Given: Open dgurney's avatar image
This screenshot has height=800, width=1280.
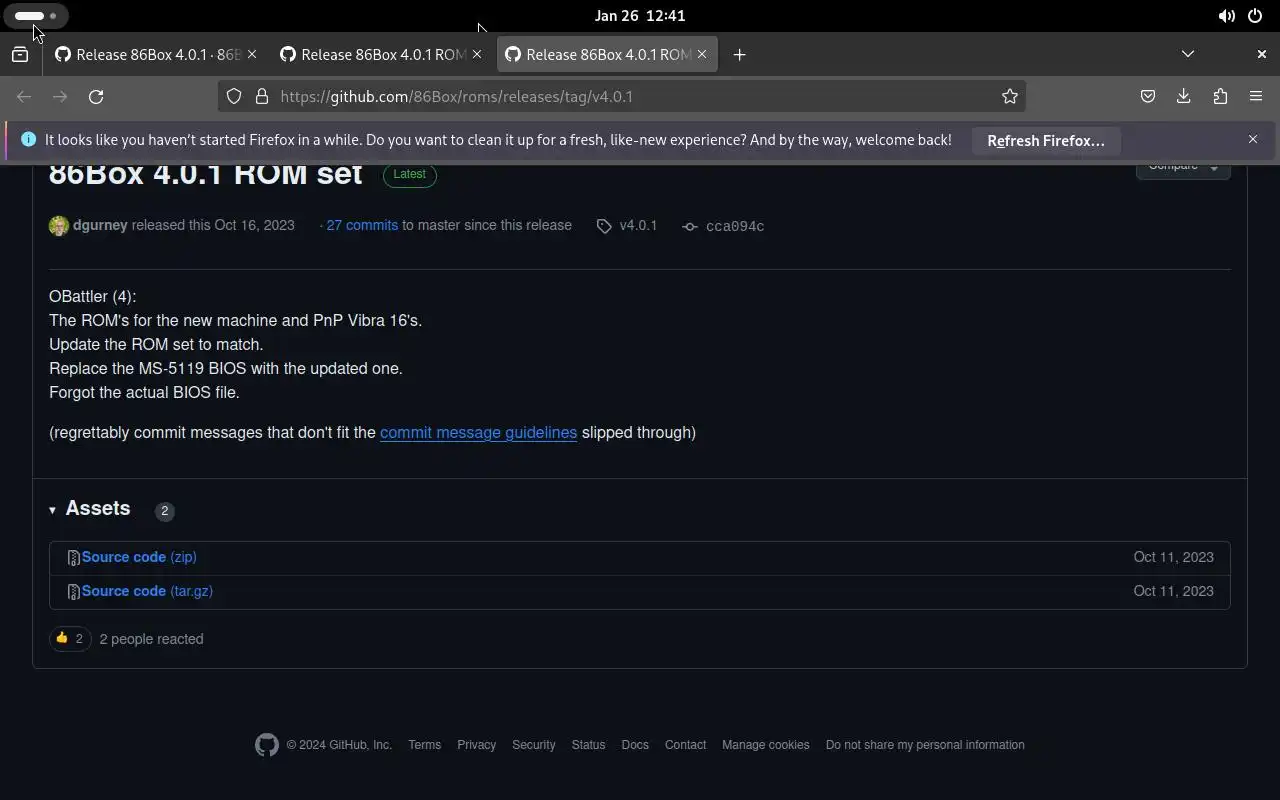Looking at the screenshot, I should [59, 226].
